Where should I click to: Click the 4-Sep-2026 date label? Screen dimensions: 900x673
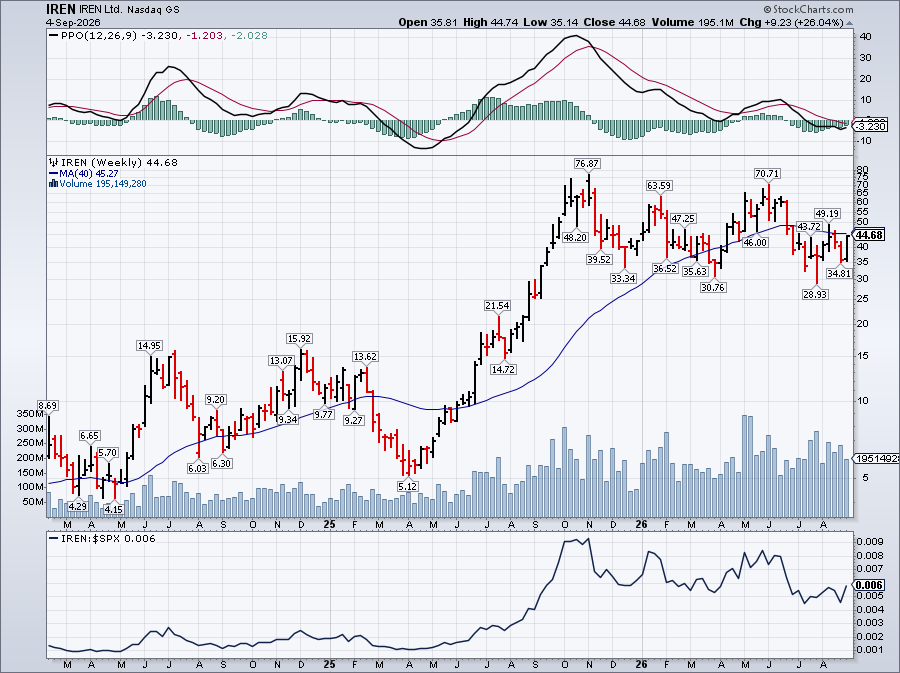[x=73, y=23]
